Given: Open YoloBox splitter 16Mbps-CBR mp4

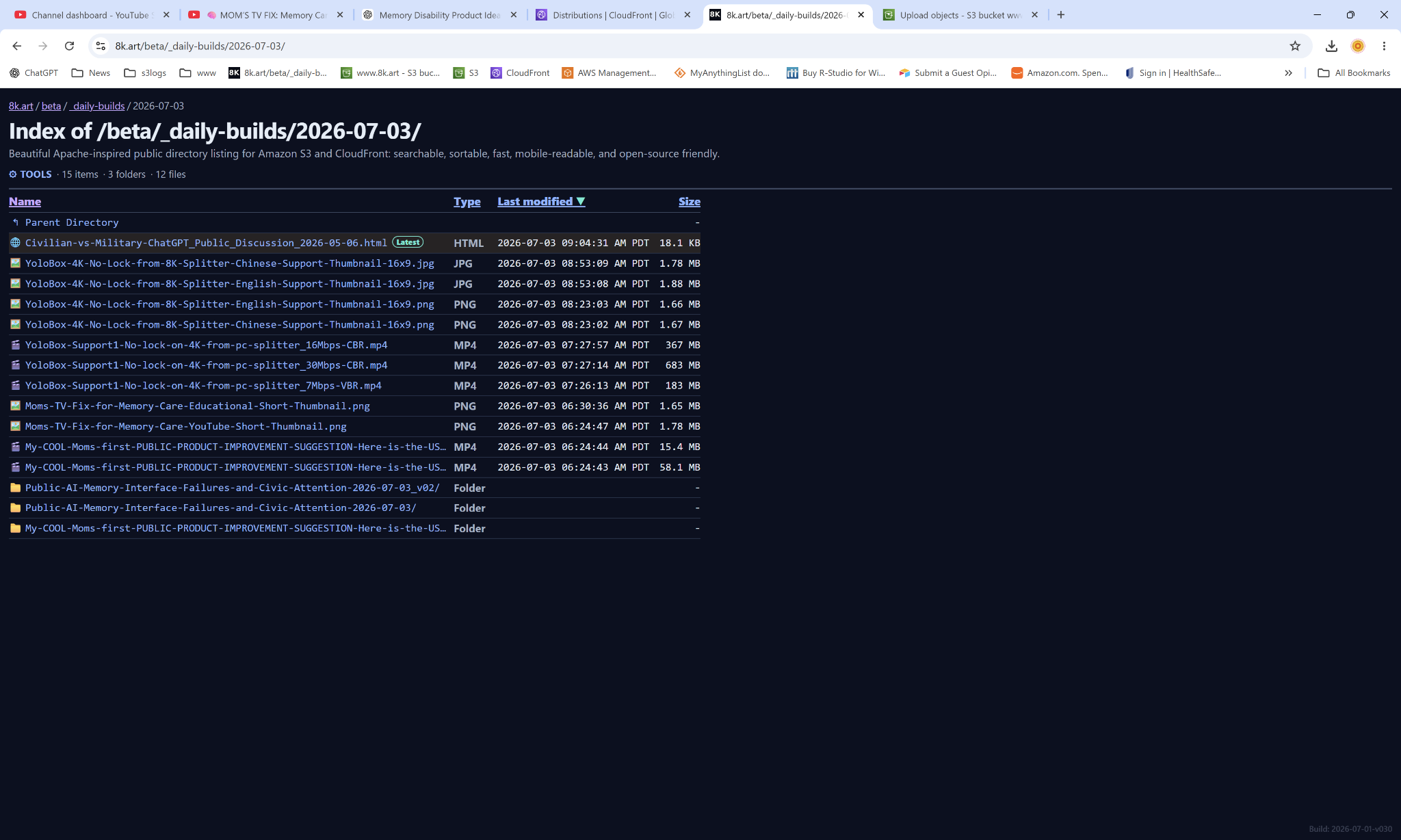Looking at the screenshot, I should (x=207, y=345).
